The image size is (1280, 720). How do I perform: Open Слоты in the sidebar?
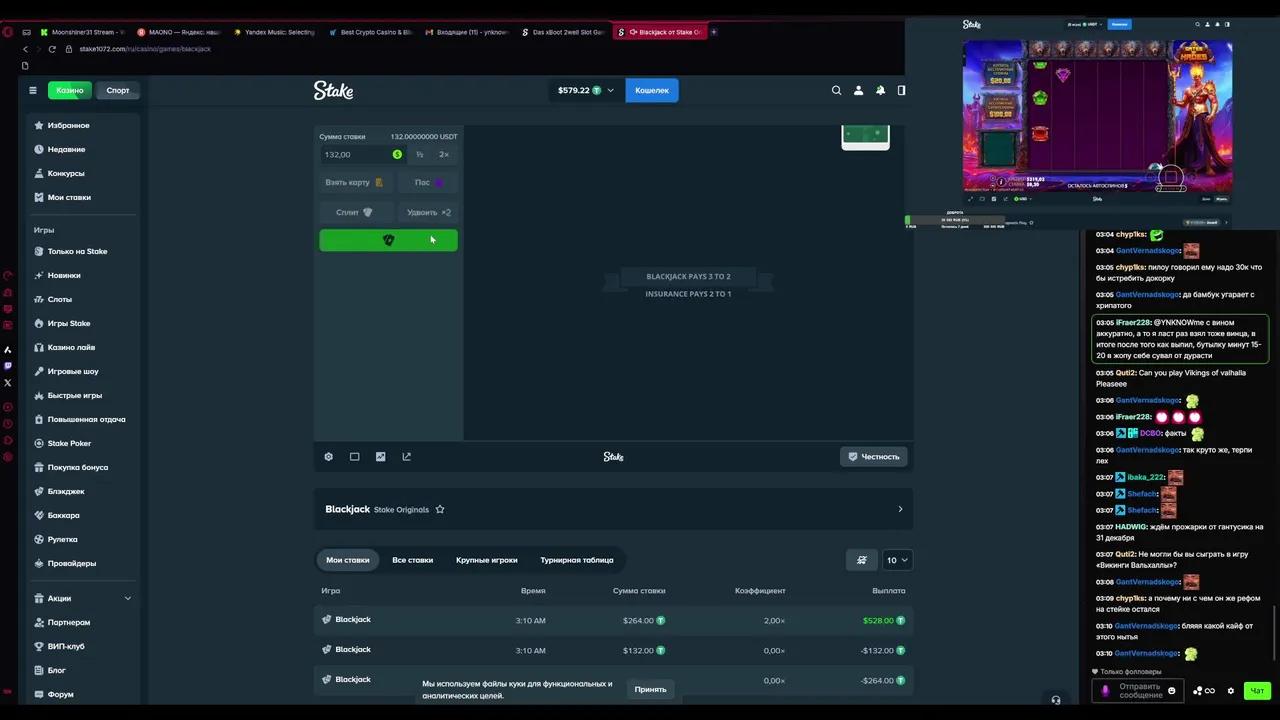pos(81,300)
